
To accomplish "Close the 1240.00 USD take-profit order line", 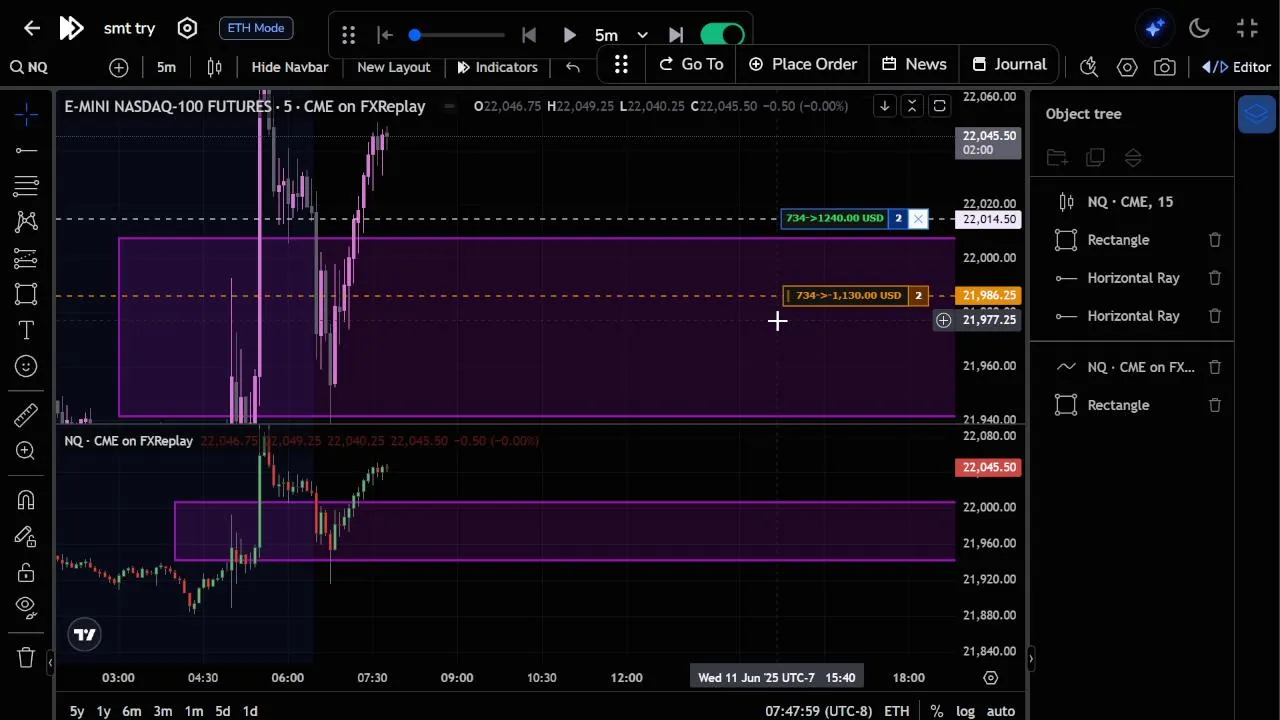I will (x=918, y=218).
